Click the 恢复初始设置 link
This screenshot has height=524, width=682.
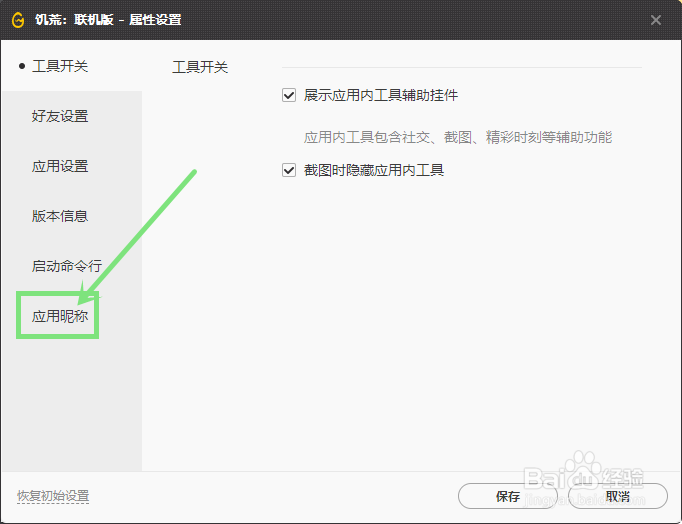click(x=53, y=496)
